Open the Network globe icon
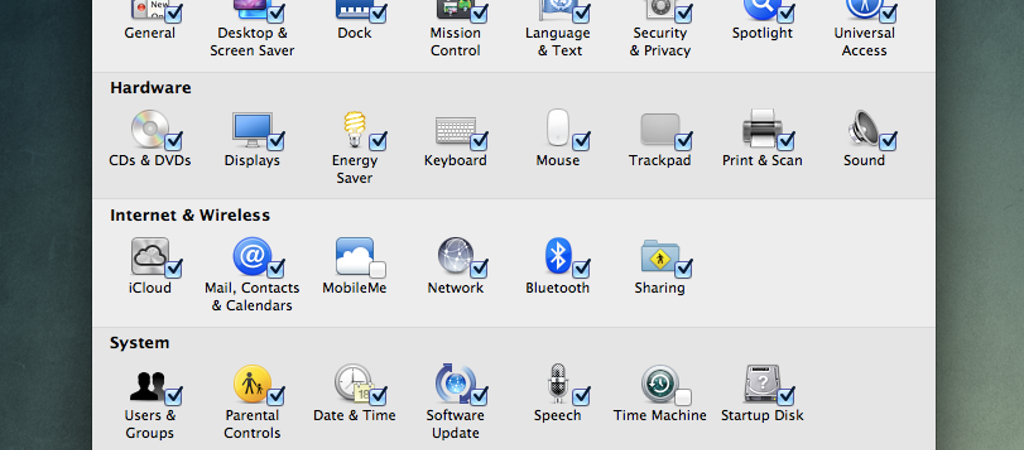The height and width of the screenshot is (450, 1024). click(x=455, y=256)
